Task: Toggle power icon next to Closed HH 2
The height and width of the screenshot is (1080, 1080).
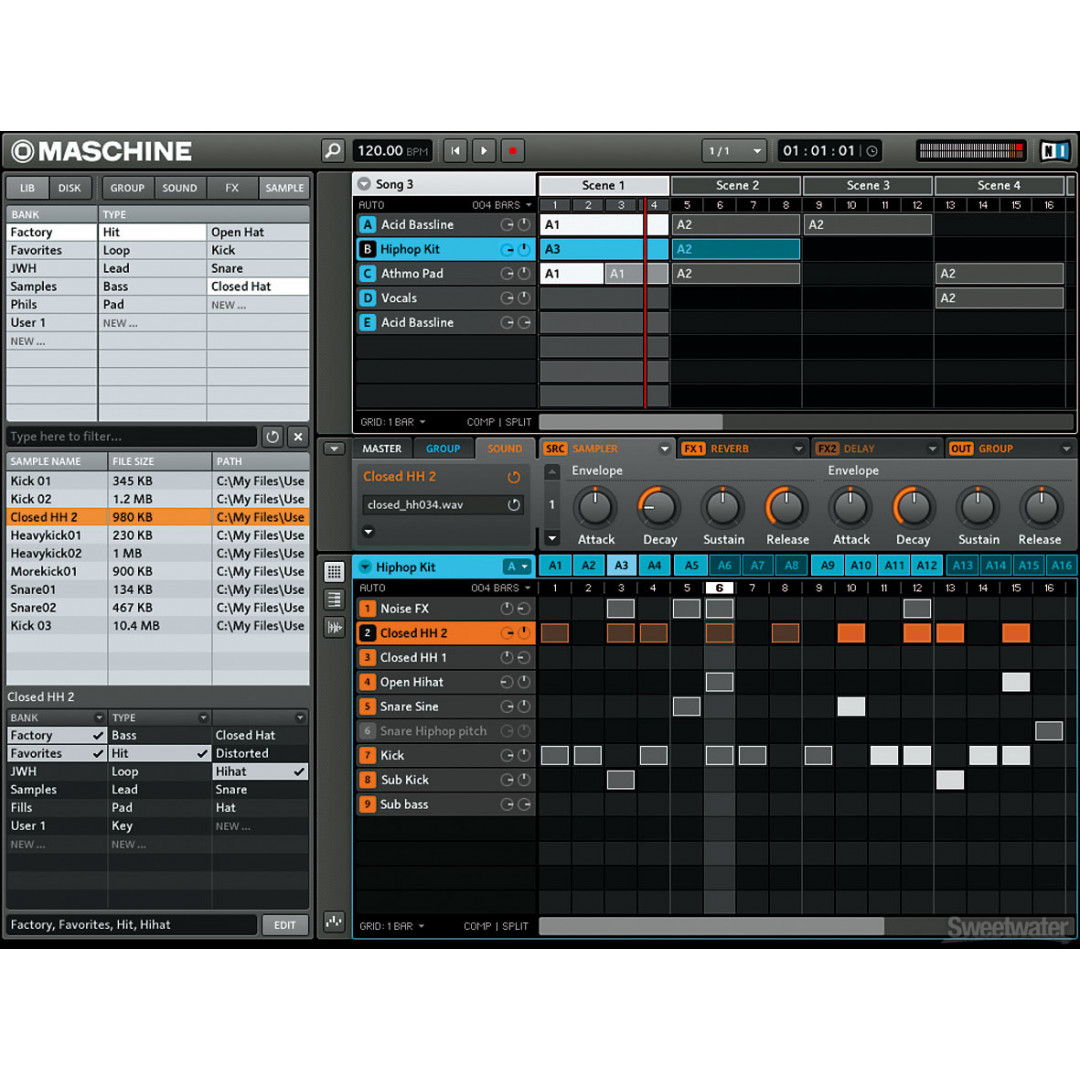Action: click(514, 478)
